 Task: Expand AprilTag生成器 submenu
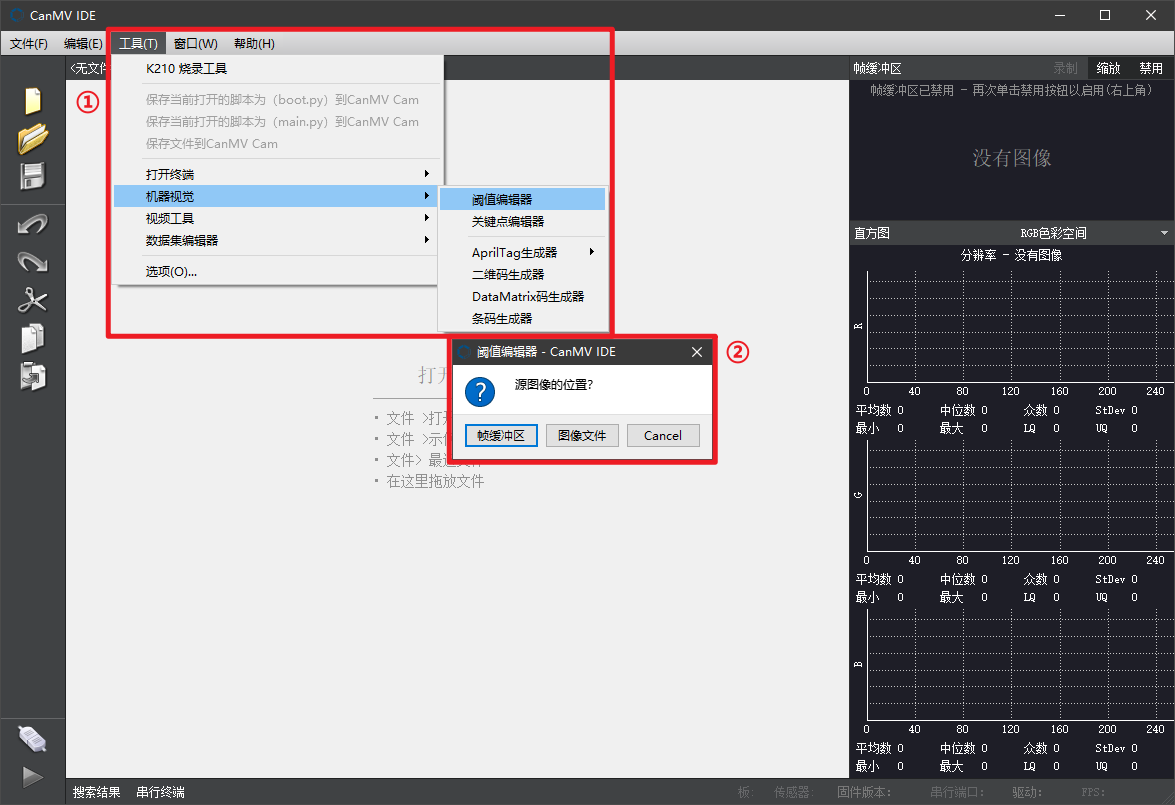pyautogui.click(x=522, y=253)
